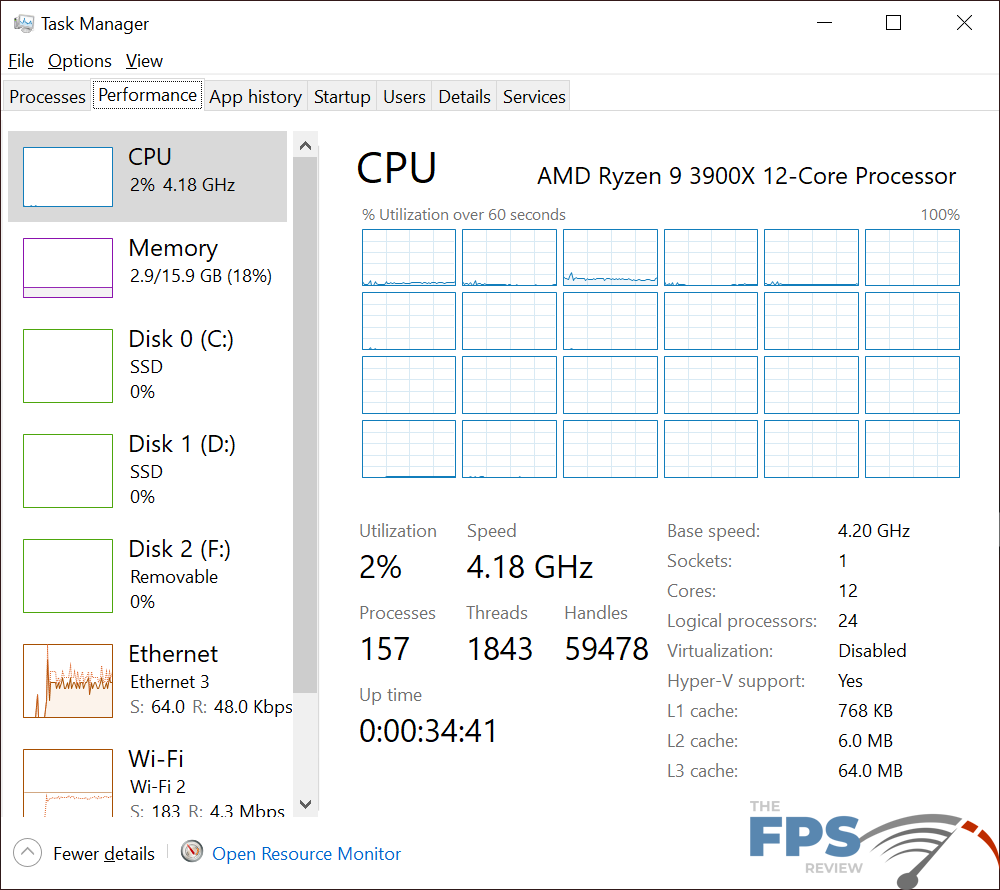Click the third processor graph in top row
The width and height of the screenshot is (1000, 890).
coord(610,258)
